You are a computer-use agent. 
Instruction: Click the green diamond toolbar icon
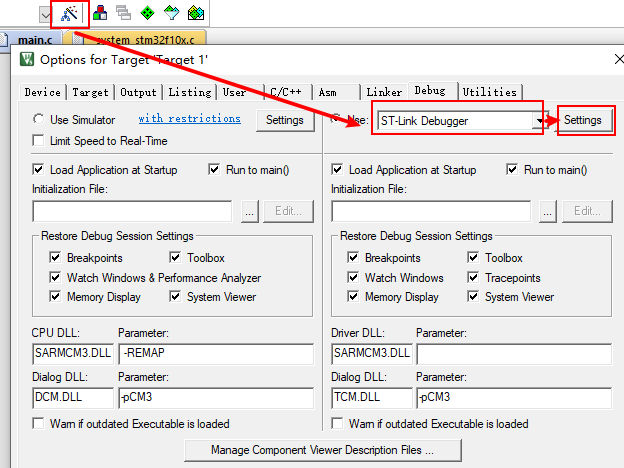pyautogui.click(x=147, y=14)
